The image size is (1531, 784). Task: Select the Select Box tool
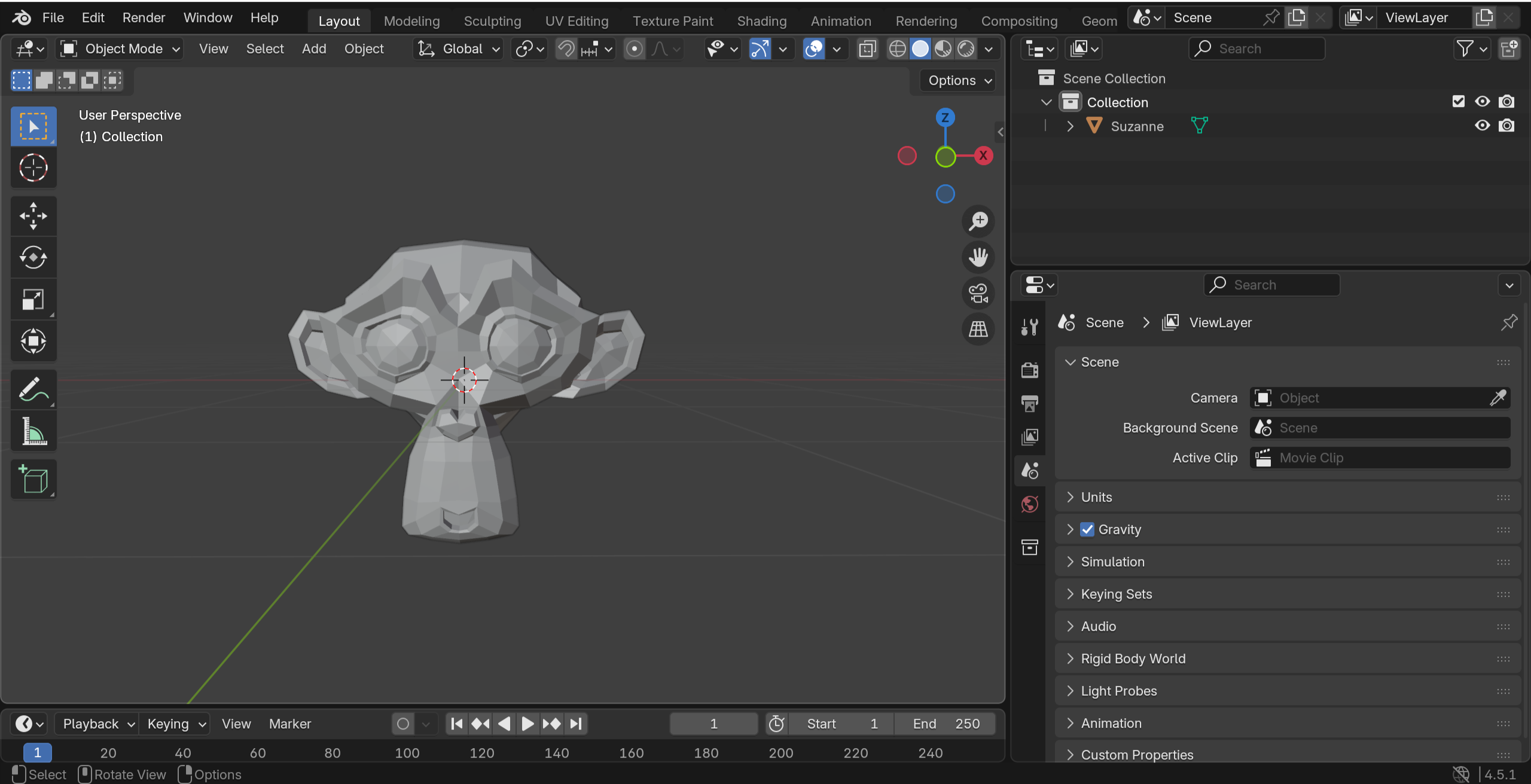[x=33, y=126]
